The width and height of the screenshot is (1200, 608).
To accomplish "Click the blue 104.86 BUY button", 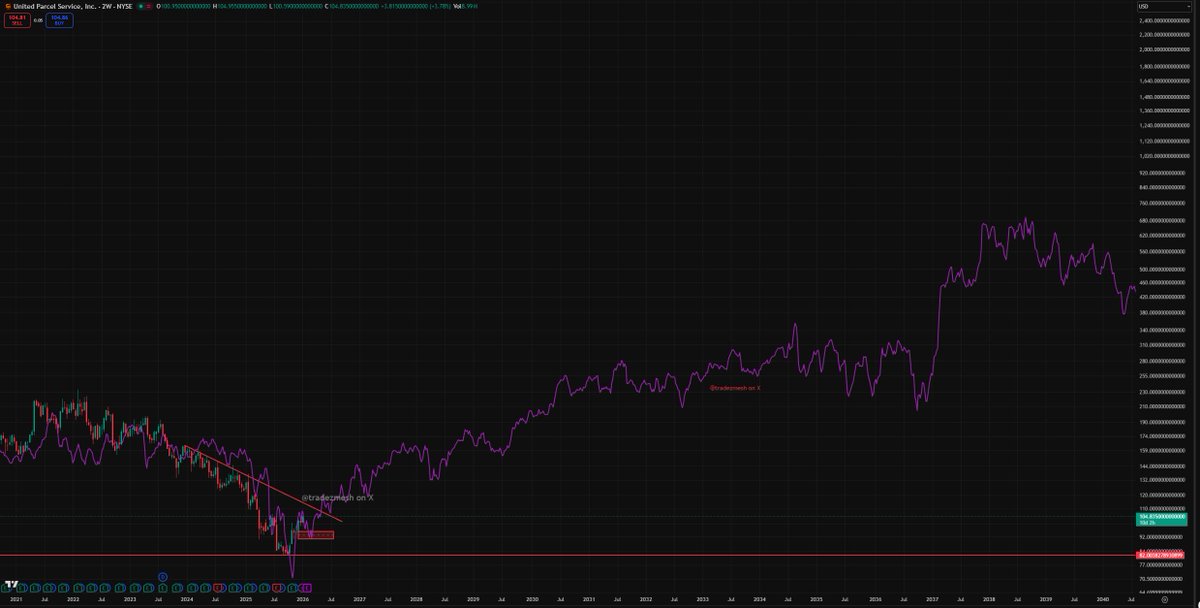I will pyautogui.click(x=59, y=20).
